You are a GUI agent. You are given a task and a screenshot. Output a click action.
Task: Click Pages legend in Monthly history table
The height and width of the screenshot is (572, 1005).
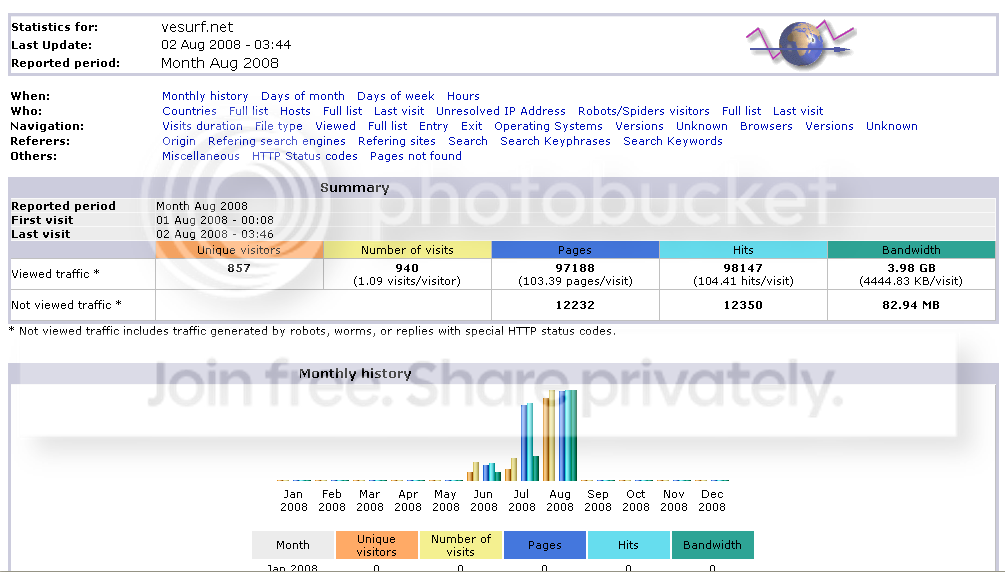(x=545, y=545)
